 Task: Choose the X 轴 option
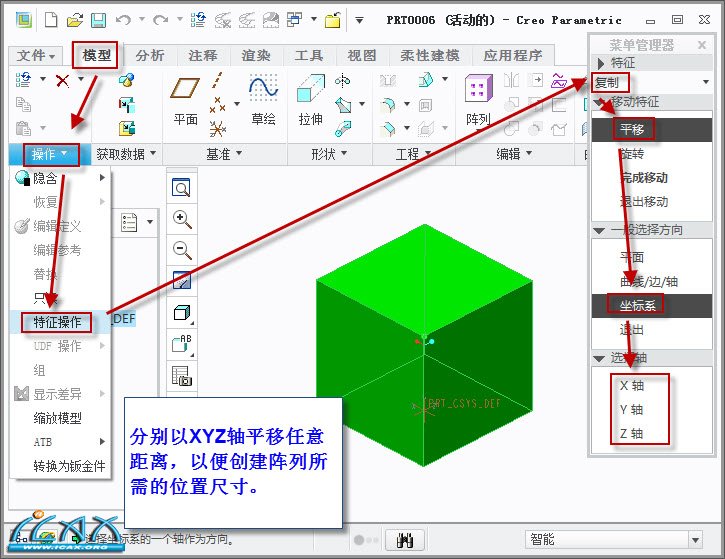pos(632,386)
